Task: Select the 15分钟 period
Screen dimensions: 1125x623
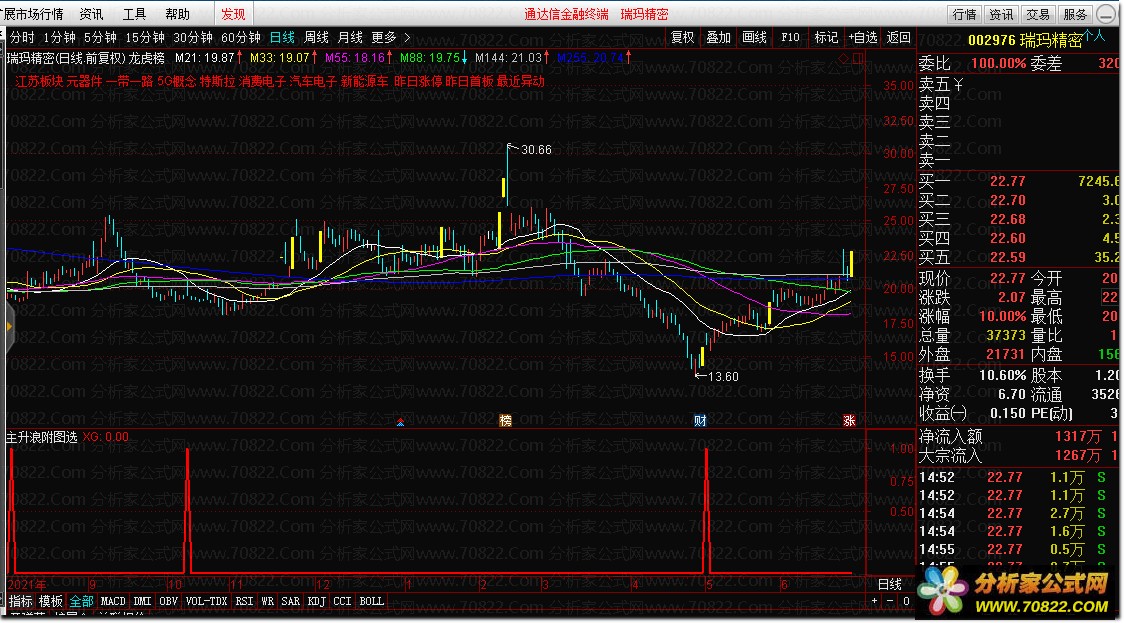Action: (x=145, y=37)
